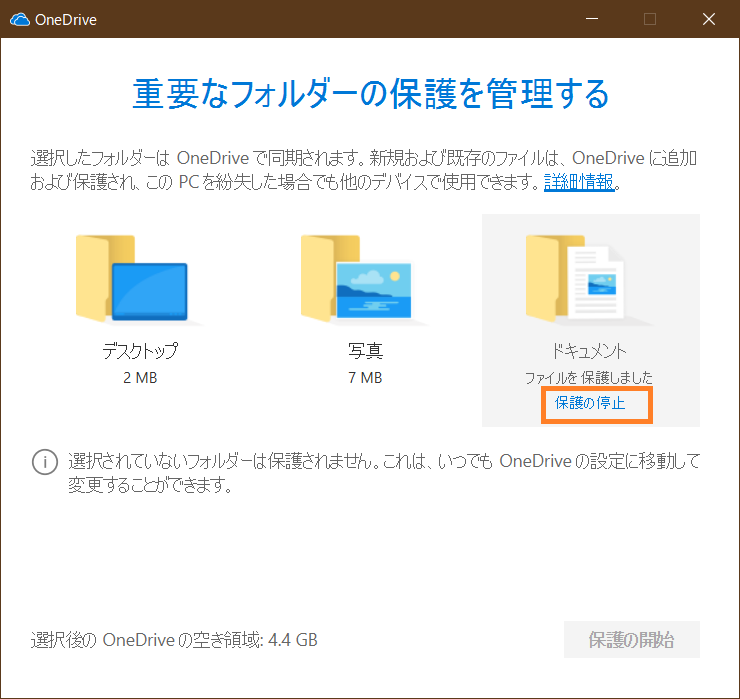Close the OneDrive window

pyautogui.click(x=709, y=19)
